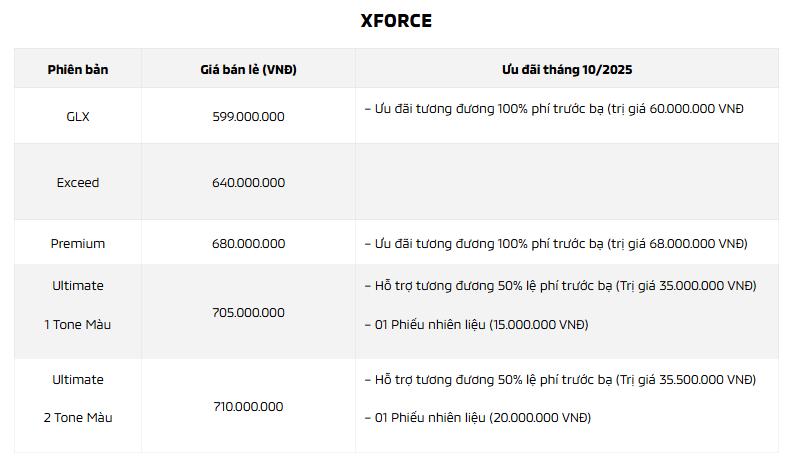The width and height of the screenshot is (793, 464).
Task: Click the 640.000.000 price value
Action: (248, 183)
